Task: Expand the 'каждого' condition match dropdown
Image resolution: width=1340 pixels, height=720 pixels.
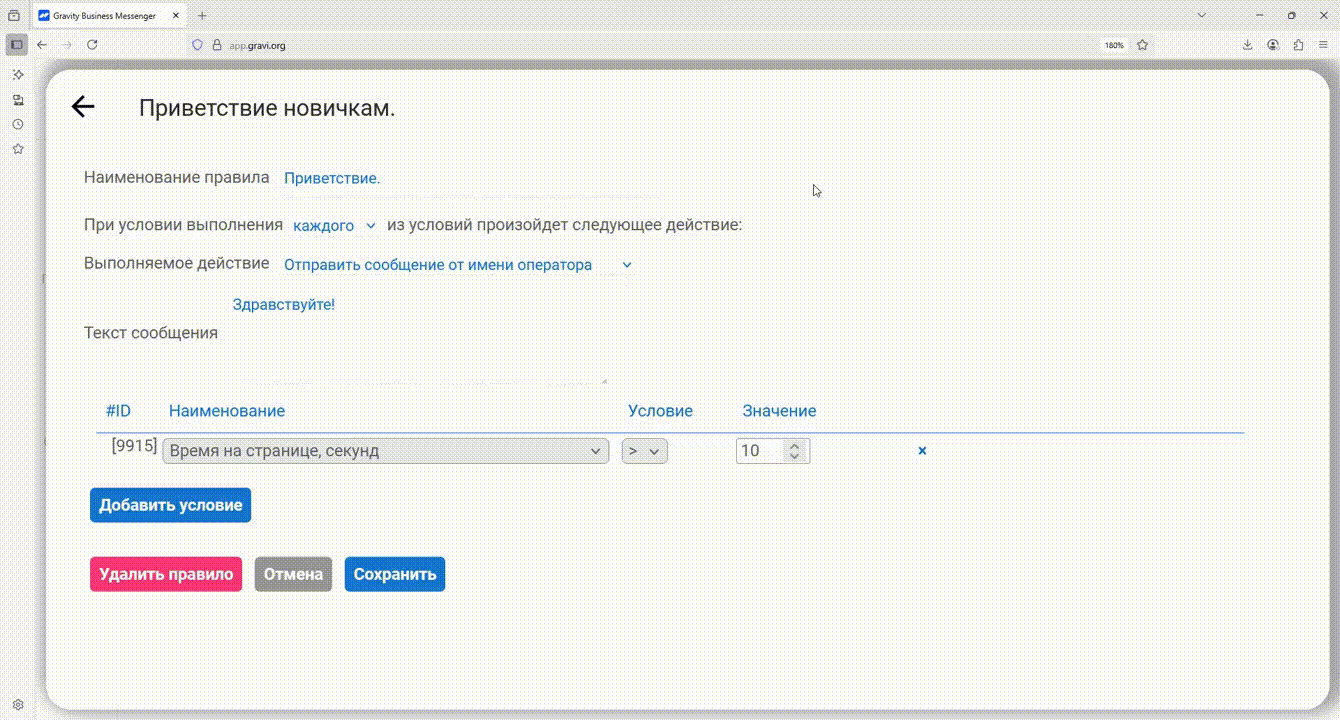Action: point(334,226)
